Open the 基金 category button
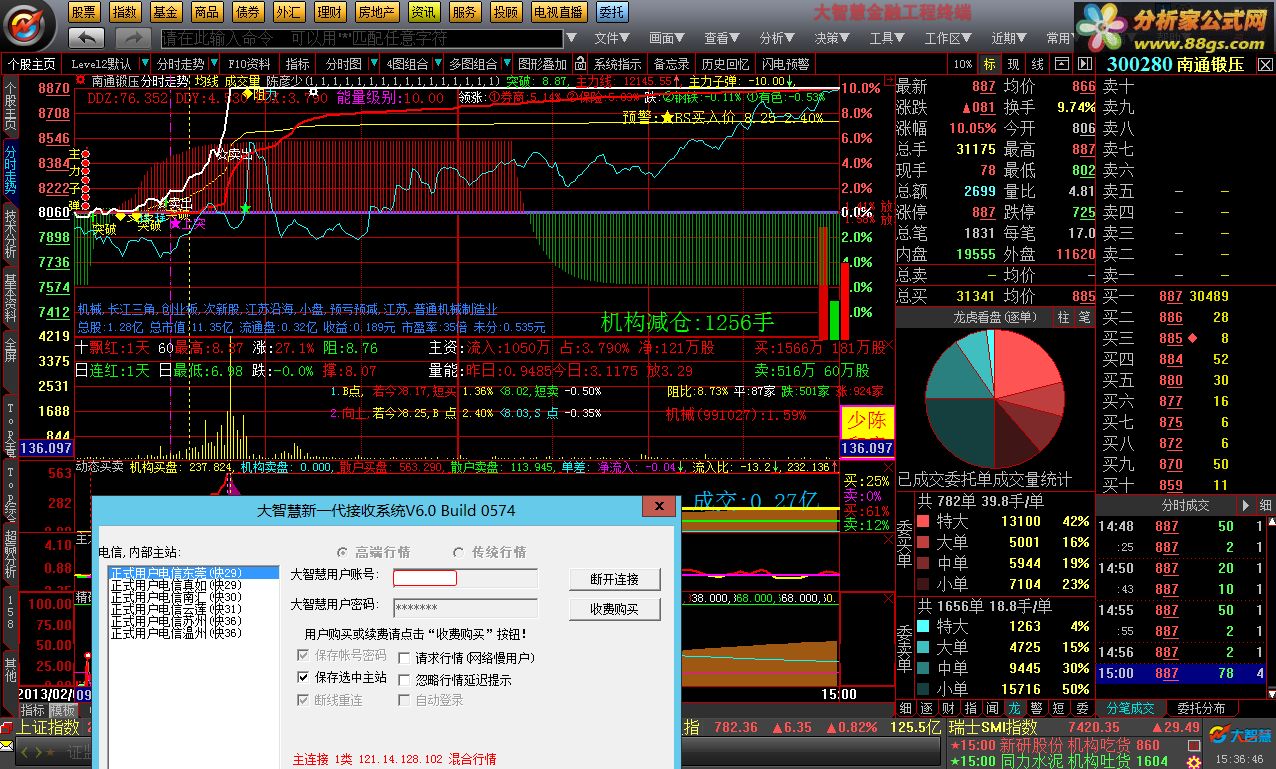Screen dimensions: 1276x769 pyautogui.click(x=166, y=12)
